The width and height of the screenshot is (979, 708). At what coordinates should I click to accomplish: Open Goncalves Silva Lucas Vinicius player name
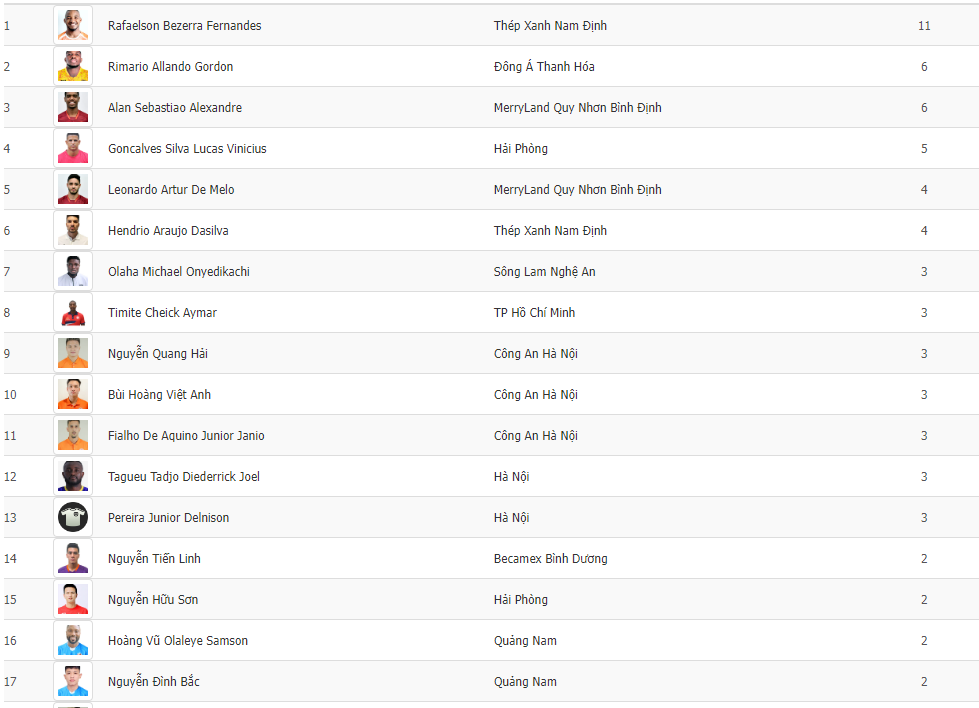pos(187,149)
